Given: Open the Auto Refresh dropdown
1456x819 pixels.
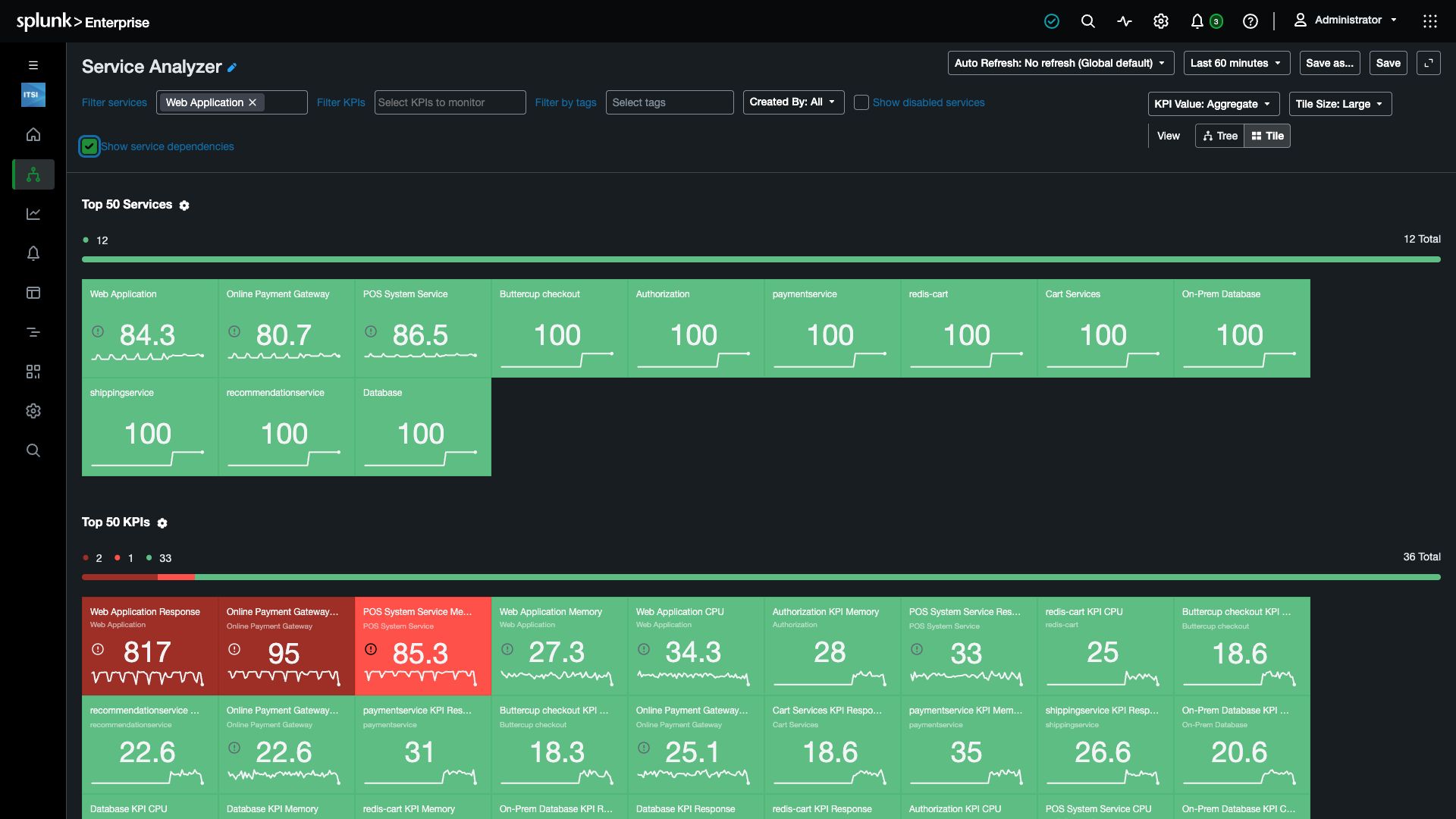Looking at the screenshot, I should (1061, 63).
